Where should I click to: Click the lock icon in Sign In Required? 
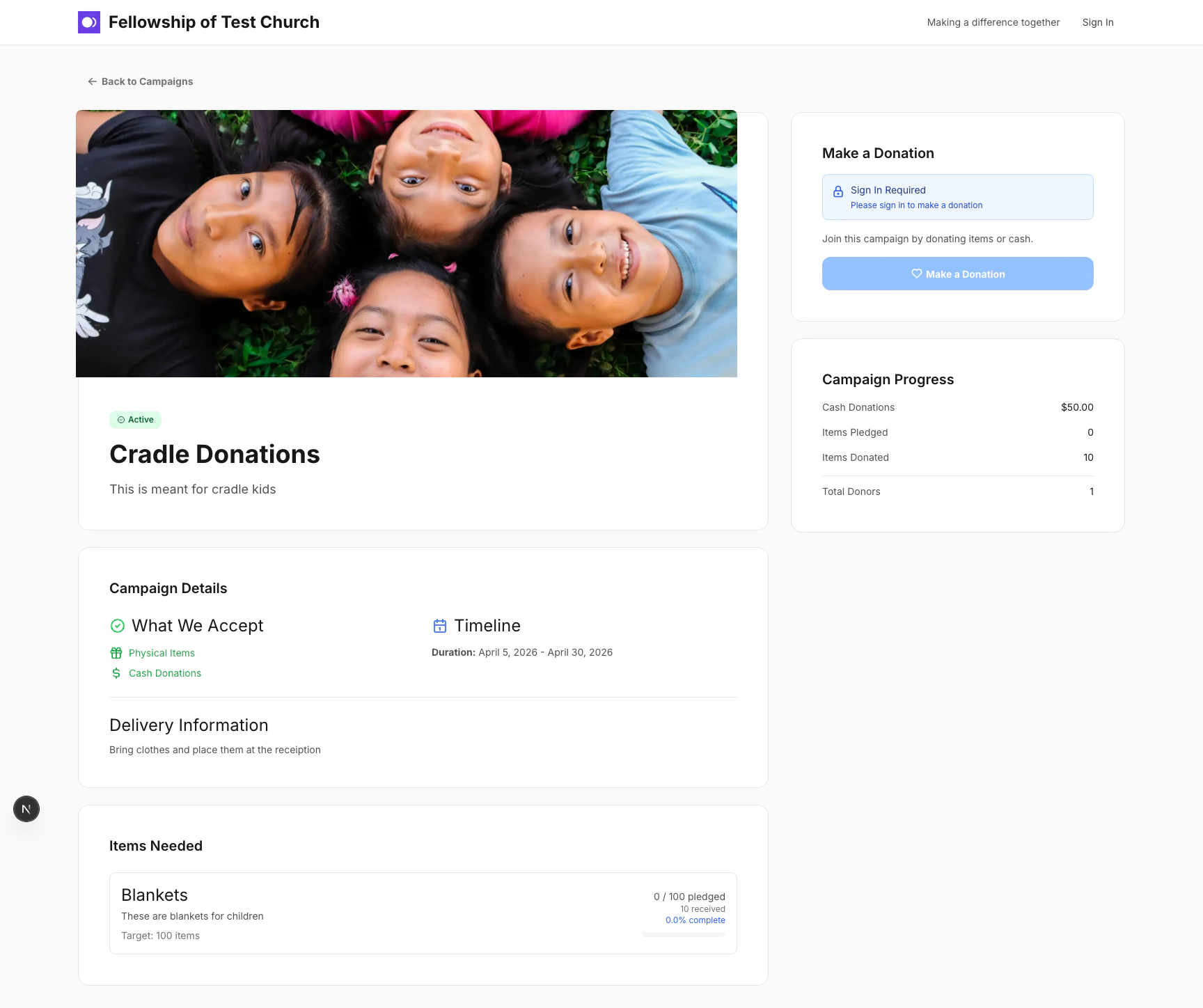[838, 191]
